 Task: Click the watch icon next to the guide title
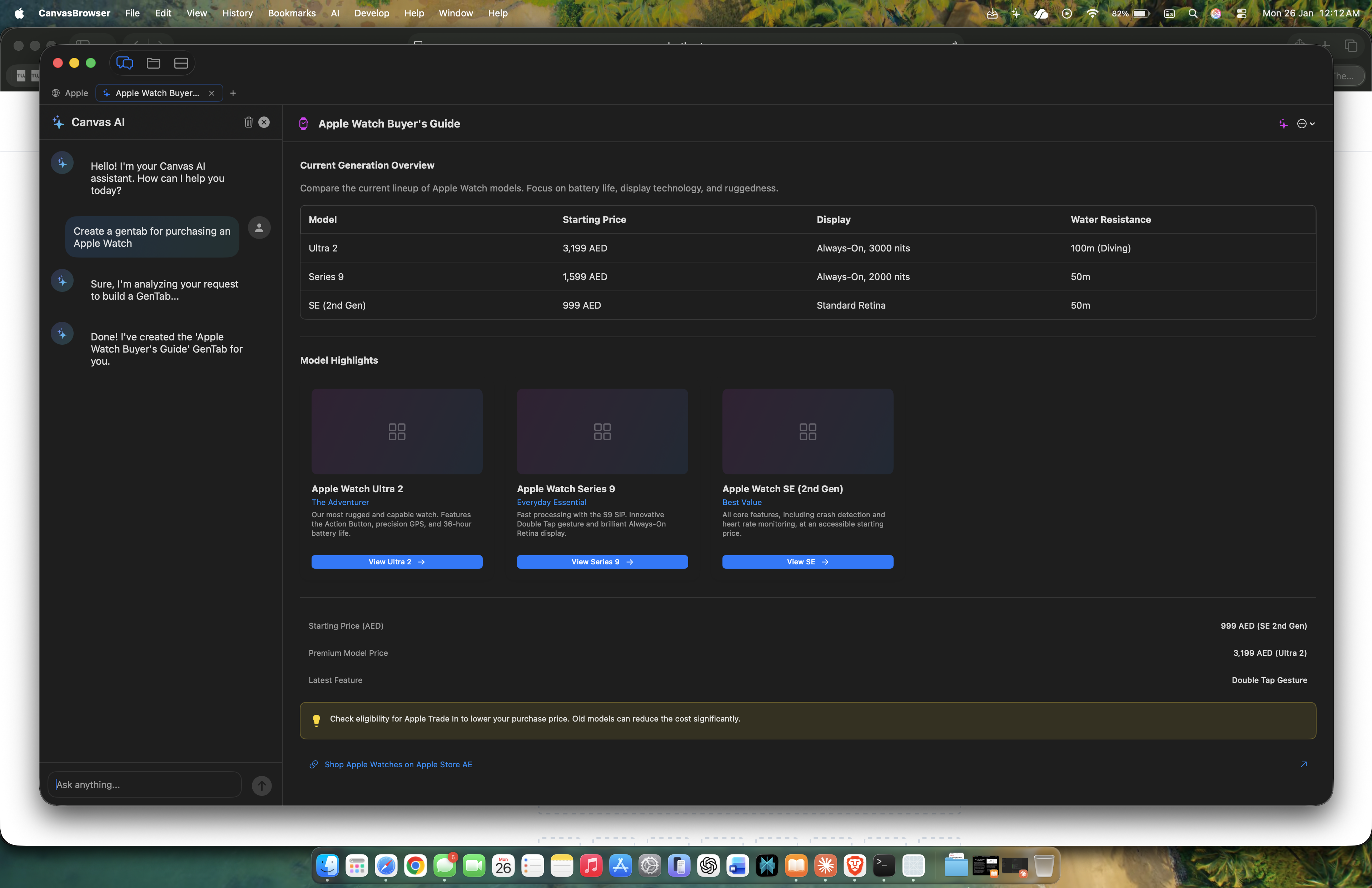click(x=303, y=123)
